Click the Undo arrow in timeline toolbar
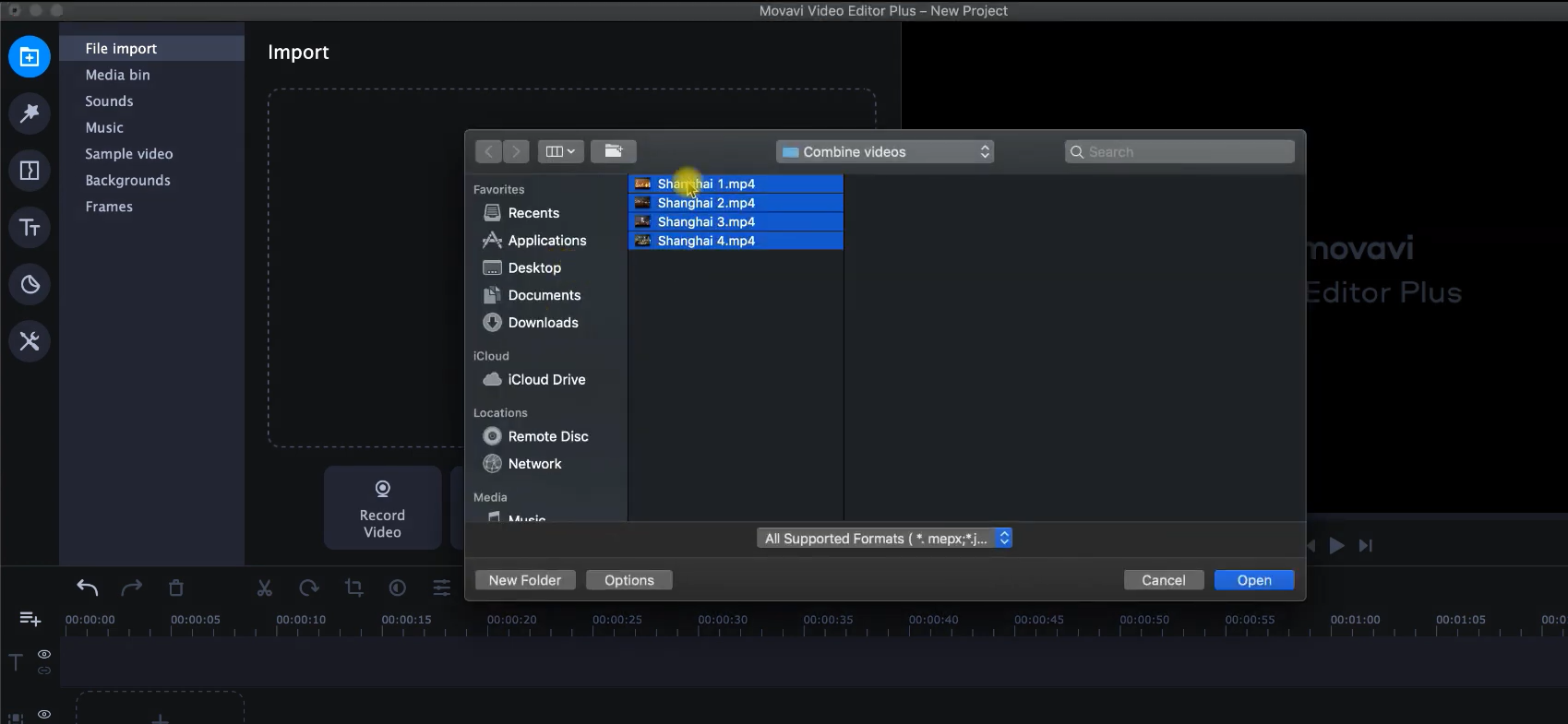The height and width of the screenshot is (724, 1568). [x=88, y=588]
